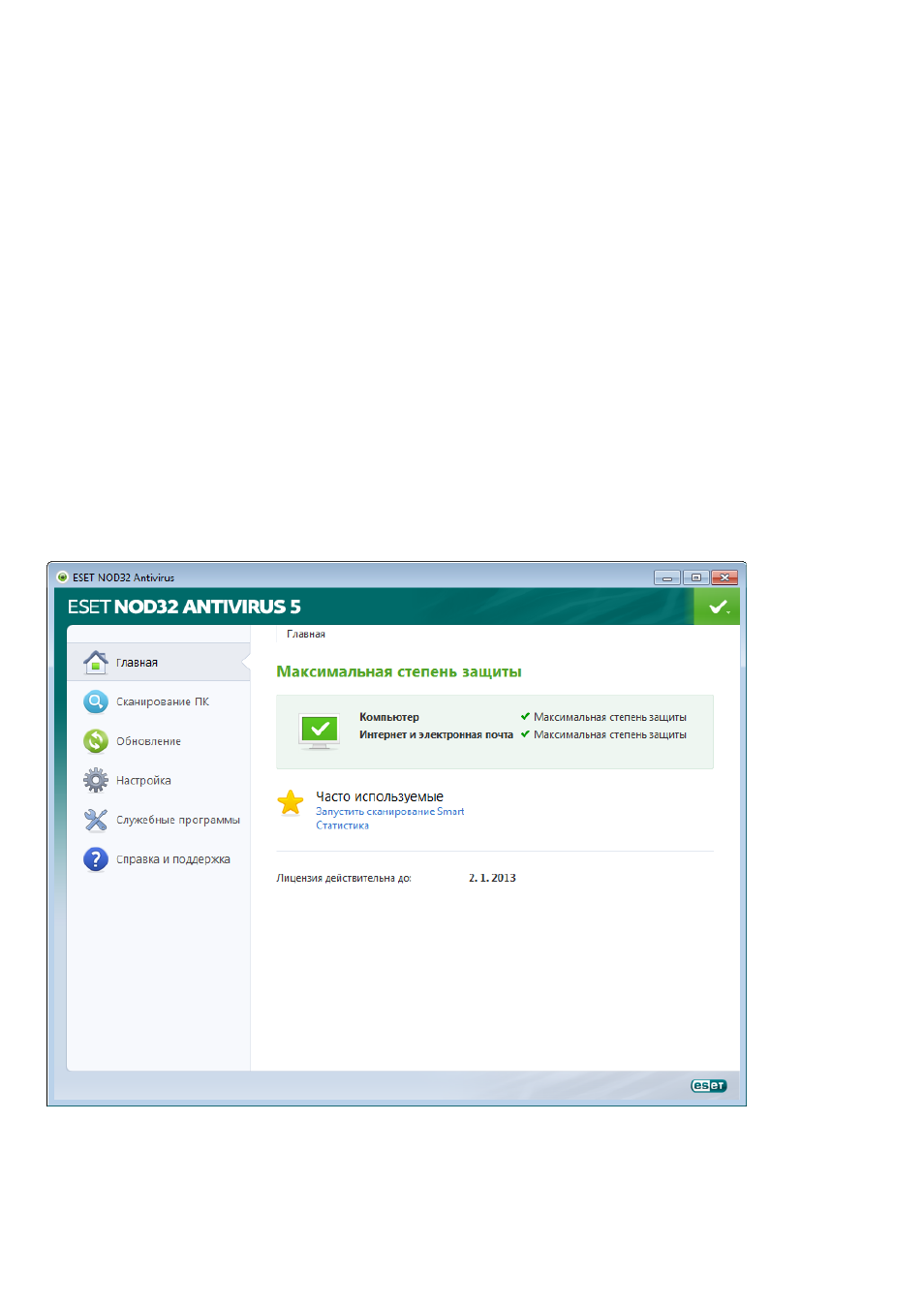This screenshot has height=1308, width=924.
Task: Click the gear icon for Настройка
Action: click(x=95, y=780)
